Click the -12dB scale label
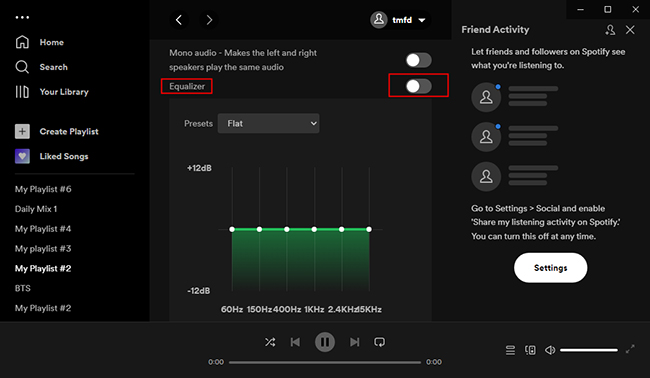Image resolution: width=650 pixels, height=378 pixels. [x=199, y=291]
